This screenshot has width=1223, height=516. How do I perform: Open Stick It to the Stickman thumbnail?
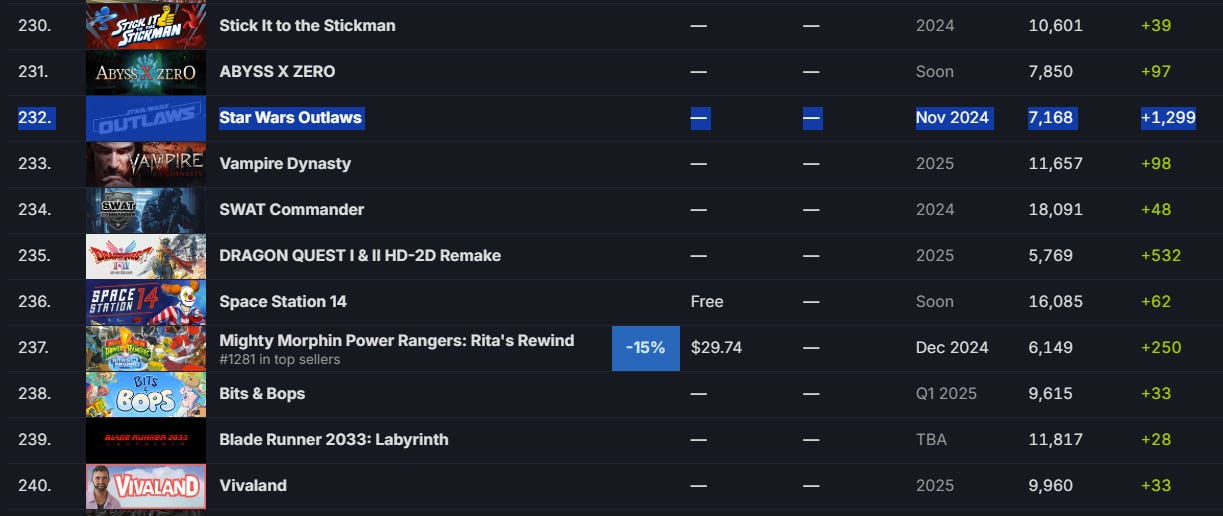pyautogui.click(x=146, y=26)
